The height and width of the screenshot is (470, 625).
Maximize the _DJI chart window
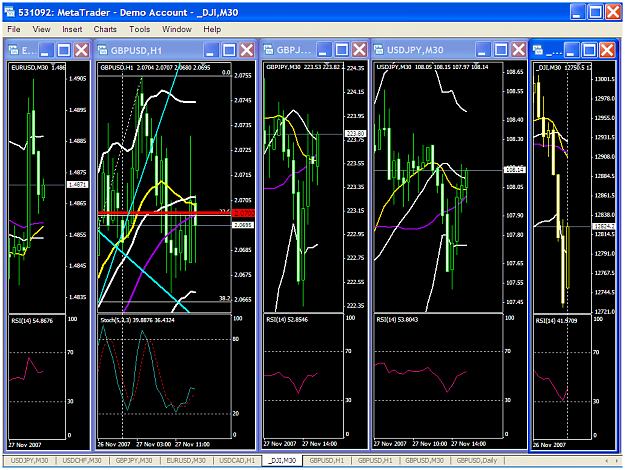590,50
